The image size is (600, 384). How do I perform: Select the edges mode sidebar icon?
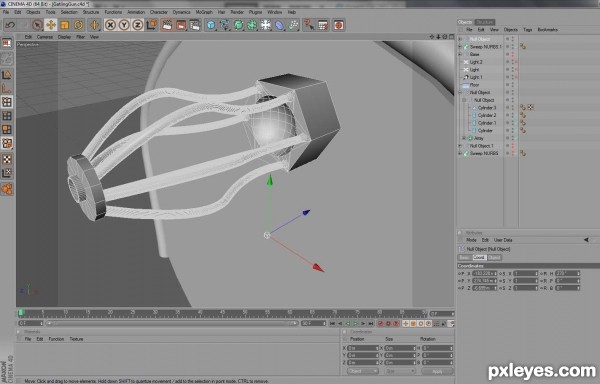point(7,116)
